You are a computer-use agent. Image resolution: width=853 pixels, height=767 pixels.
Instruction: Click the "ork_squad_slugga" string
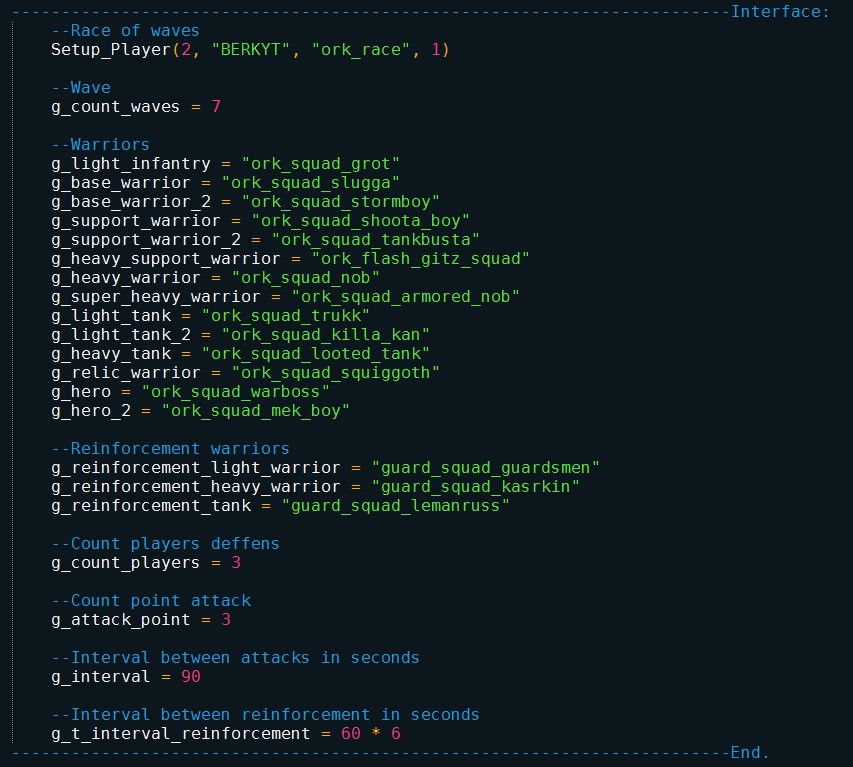click(310, 183)
